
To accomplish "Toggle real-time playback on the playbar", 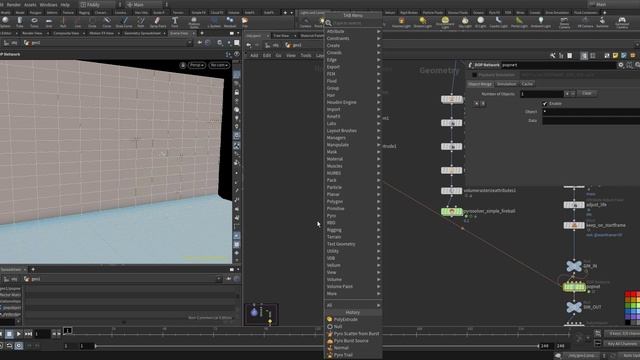I will pos(19,346).
